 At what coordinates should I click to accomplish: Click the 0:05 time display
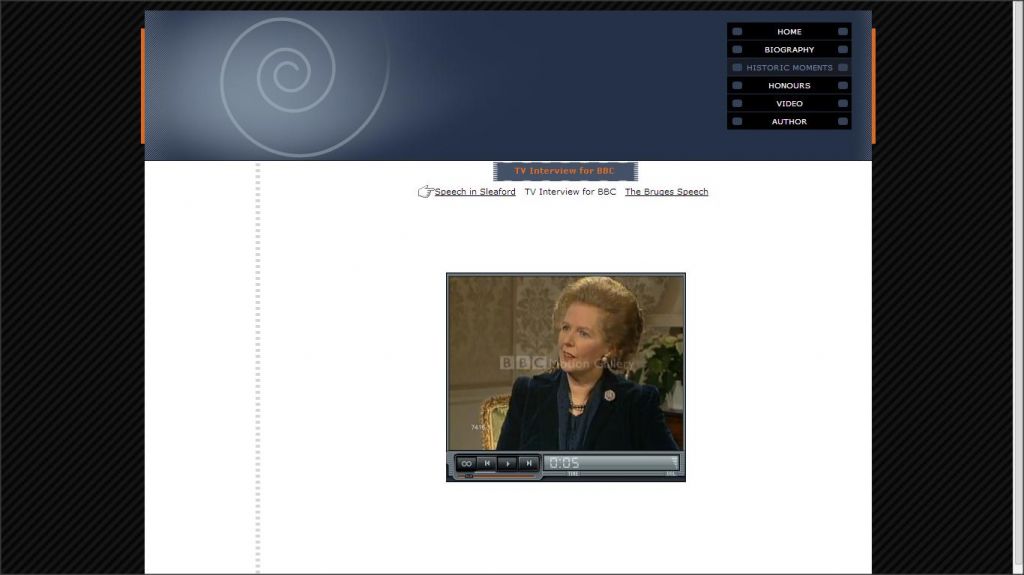[x=564, y=463]
